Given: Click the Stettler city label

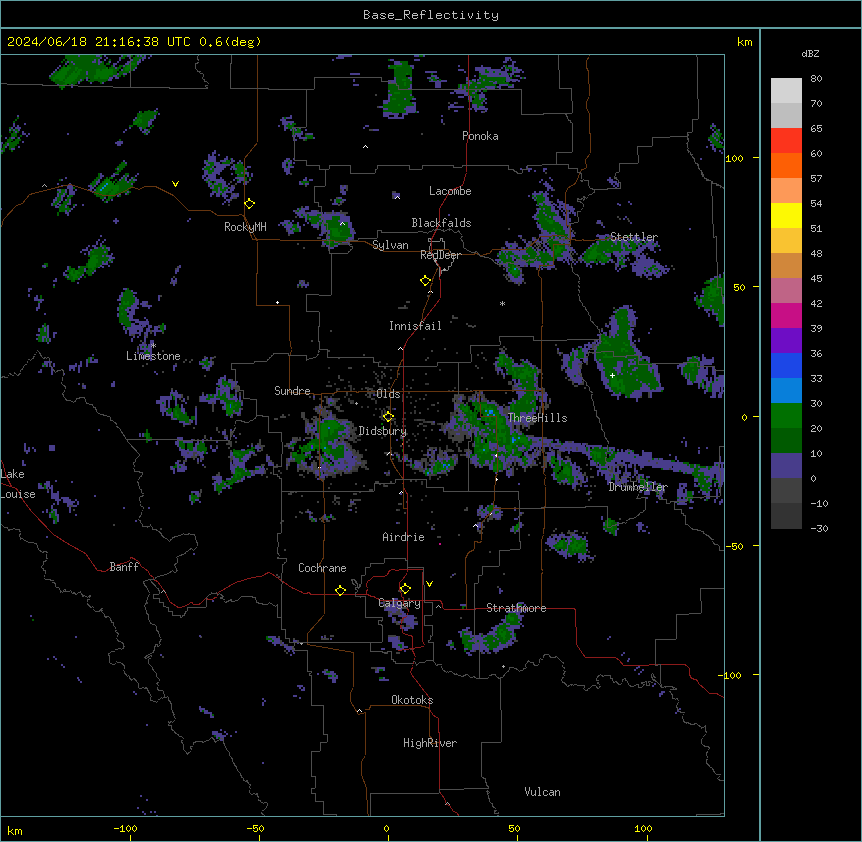Looking at the screenshot, I should [x=634, y=237].
